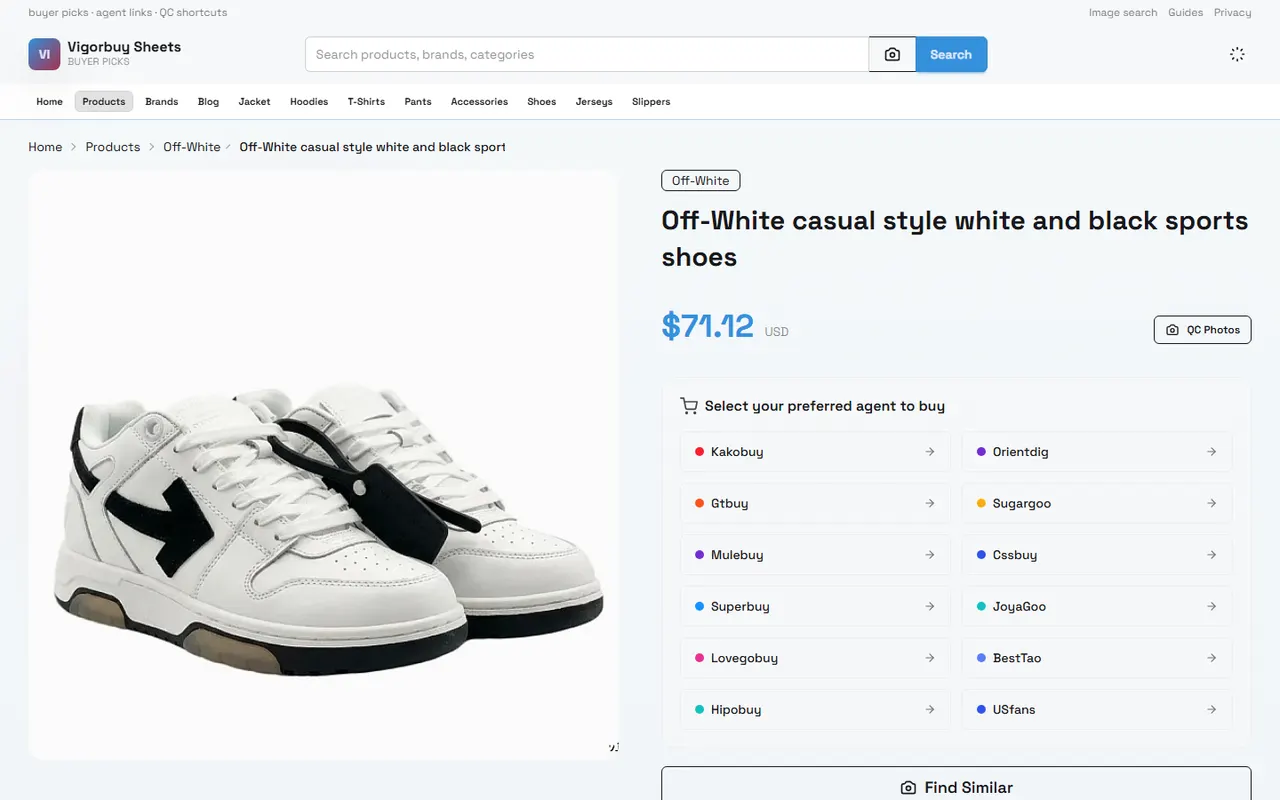This screenshot has height=800, width=1280.
Task: Click the Products breadcrumb link
Action: [113, 147]
